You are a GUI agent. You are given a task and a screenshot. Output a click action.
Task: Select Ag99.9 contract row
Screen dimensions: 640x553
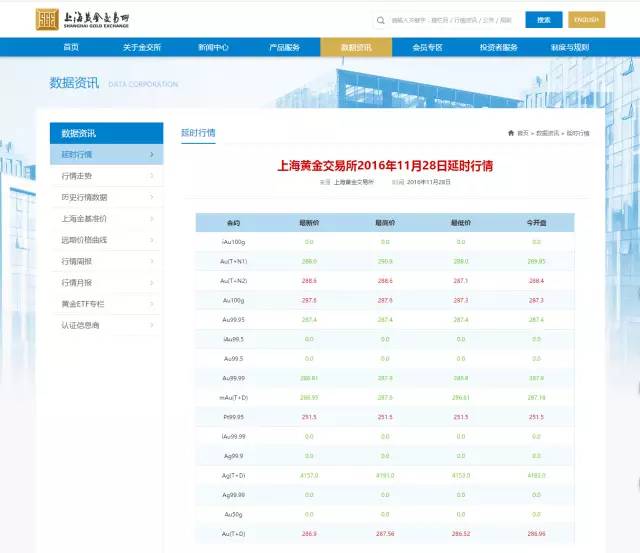coord(385,456)
